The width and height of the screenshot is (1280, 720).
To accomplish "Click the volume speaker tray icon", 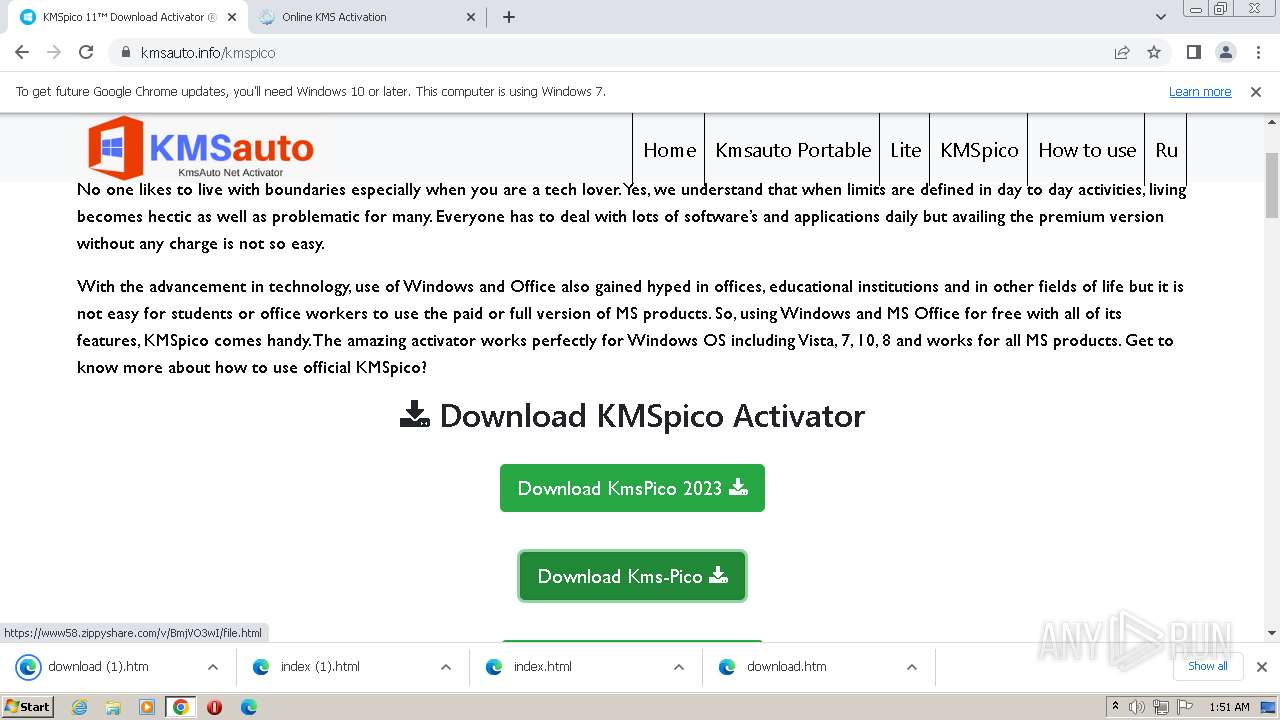I will point(1137,707).
